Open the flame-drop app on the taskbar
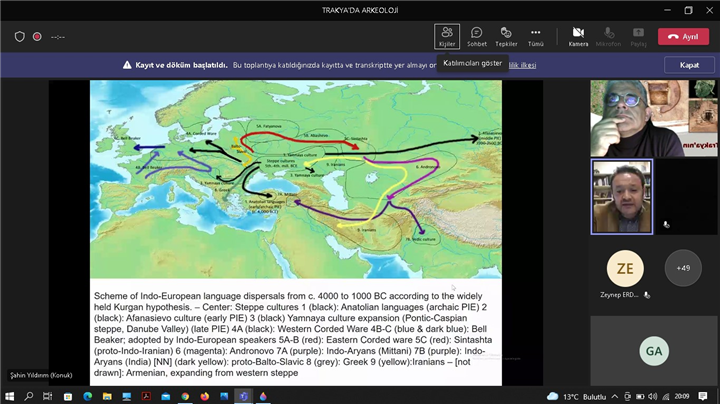The height and width of the screenshot is (404, 720). pos(263,396)
